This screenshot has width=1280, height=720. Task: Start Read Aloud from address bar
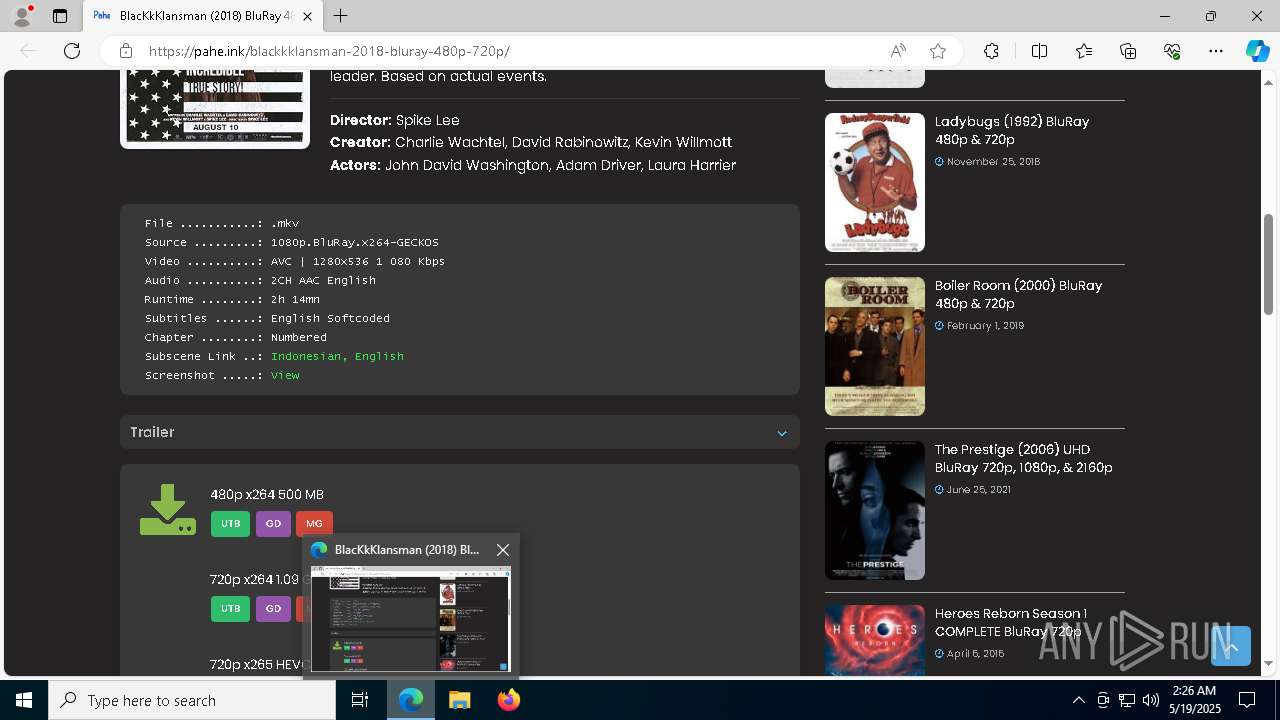point(898,51)
